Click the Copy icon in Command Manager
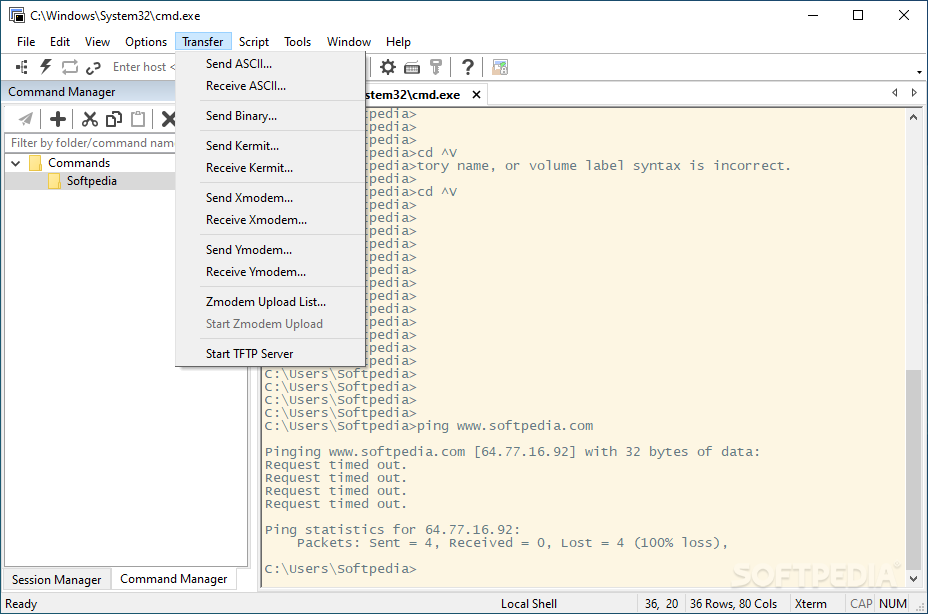 pyautogui.click(x=114, y=119)
